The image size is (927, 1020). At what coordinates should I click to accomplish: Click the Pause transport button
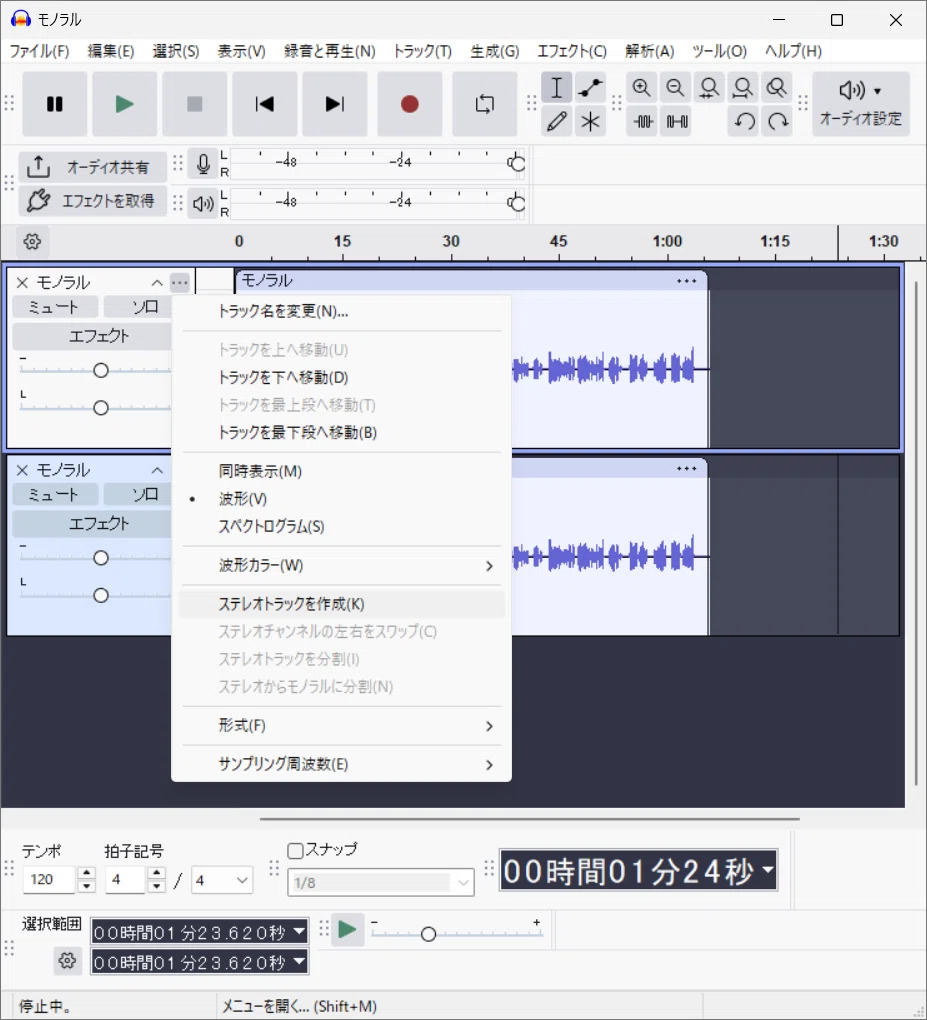click(55, 104)
